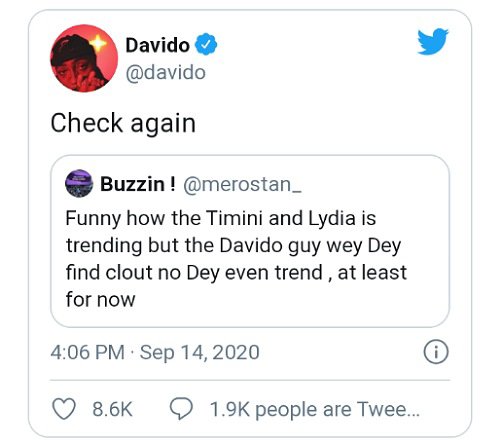Click the tweet info circle icon
500x444 pixels.
[x=436, y=352]
